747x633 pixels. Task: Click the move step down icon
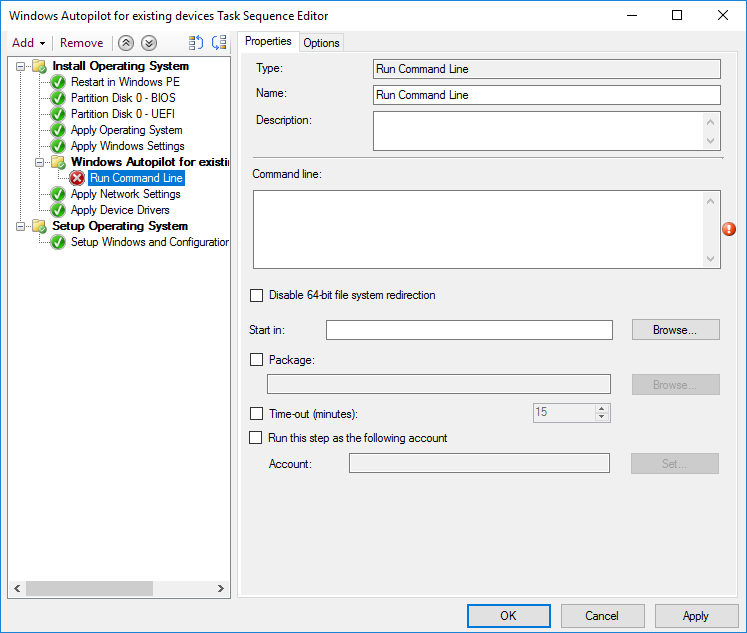[149, 43]
